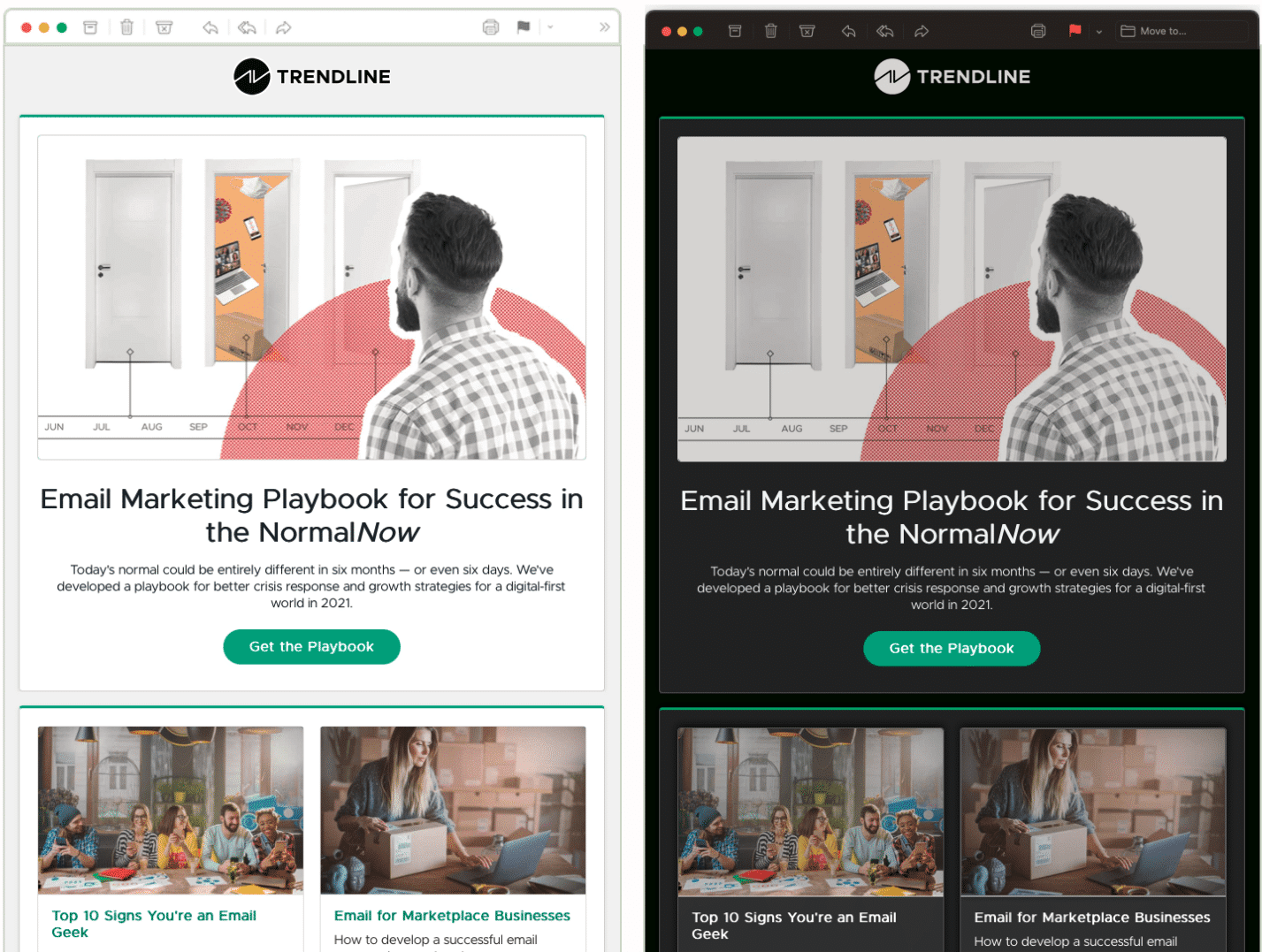The image size is (1262, 952).
Task: Reply to the email in the light window
Action: [210, 27]
